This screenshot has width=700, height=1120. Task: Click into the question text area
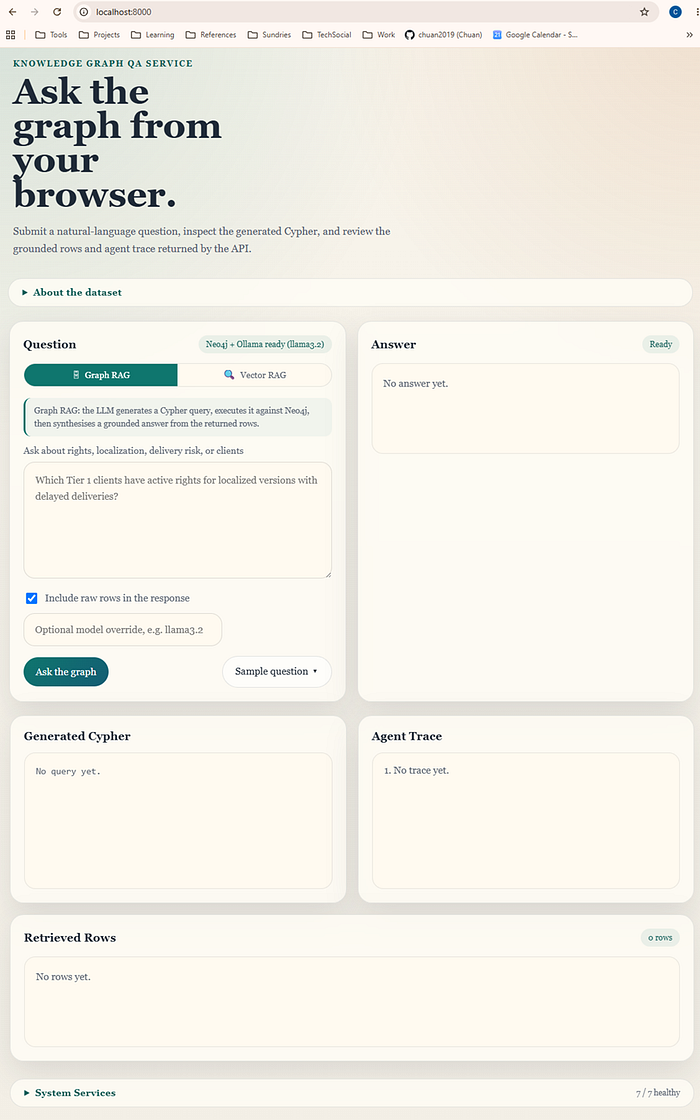click(178, 520)
